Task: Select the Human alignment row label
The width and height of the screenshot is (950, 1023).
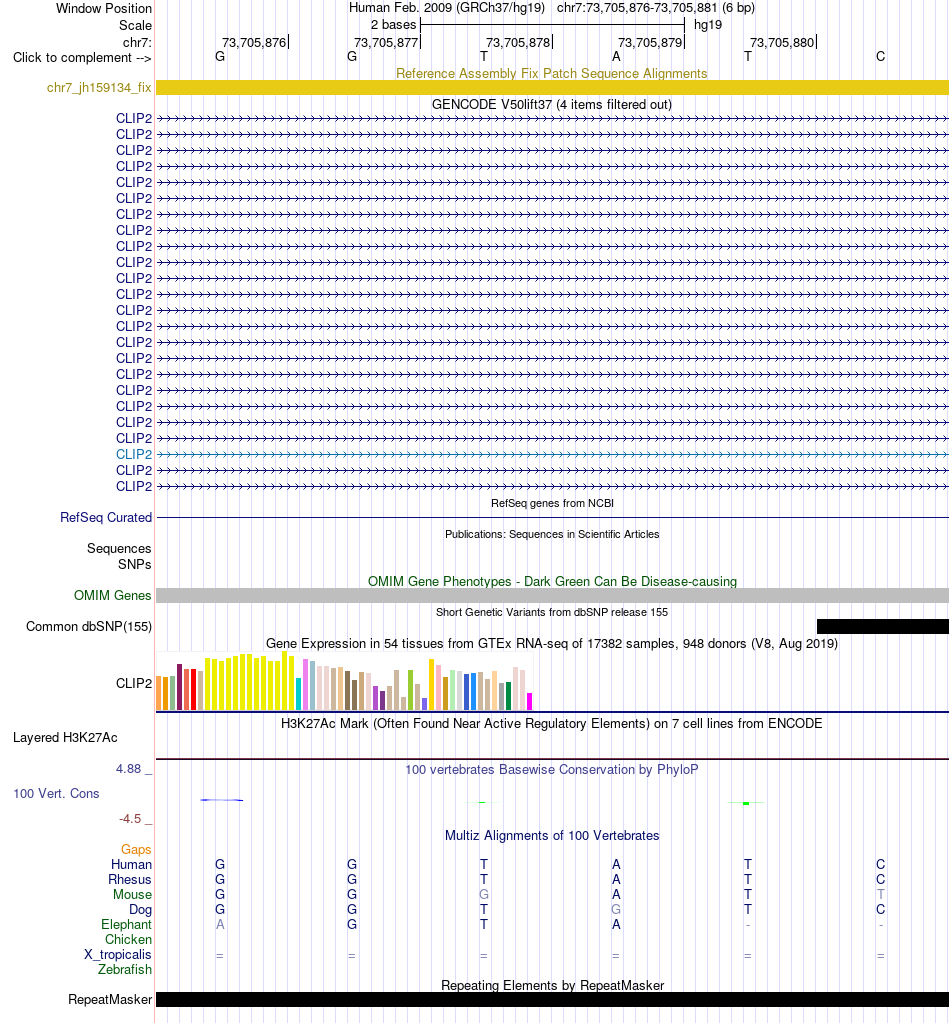Action: [x=131, y=864]
